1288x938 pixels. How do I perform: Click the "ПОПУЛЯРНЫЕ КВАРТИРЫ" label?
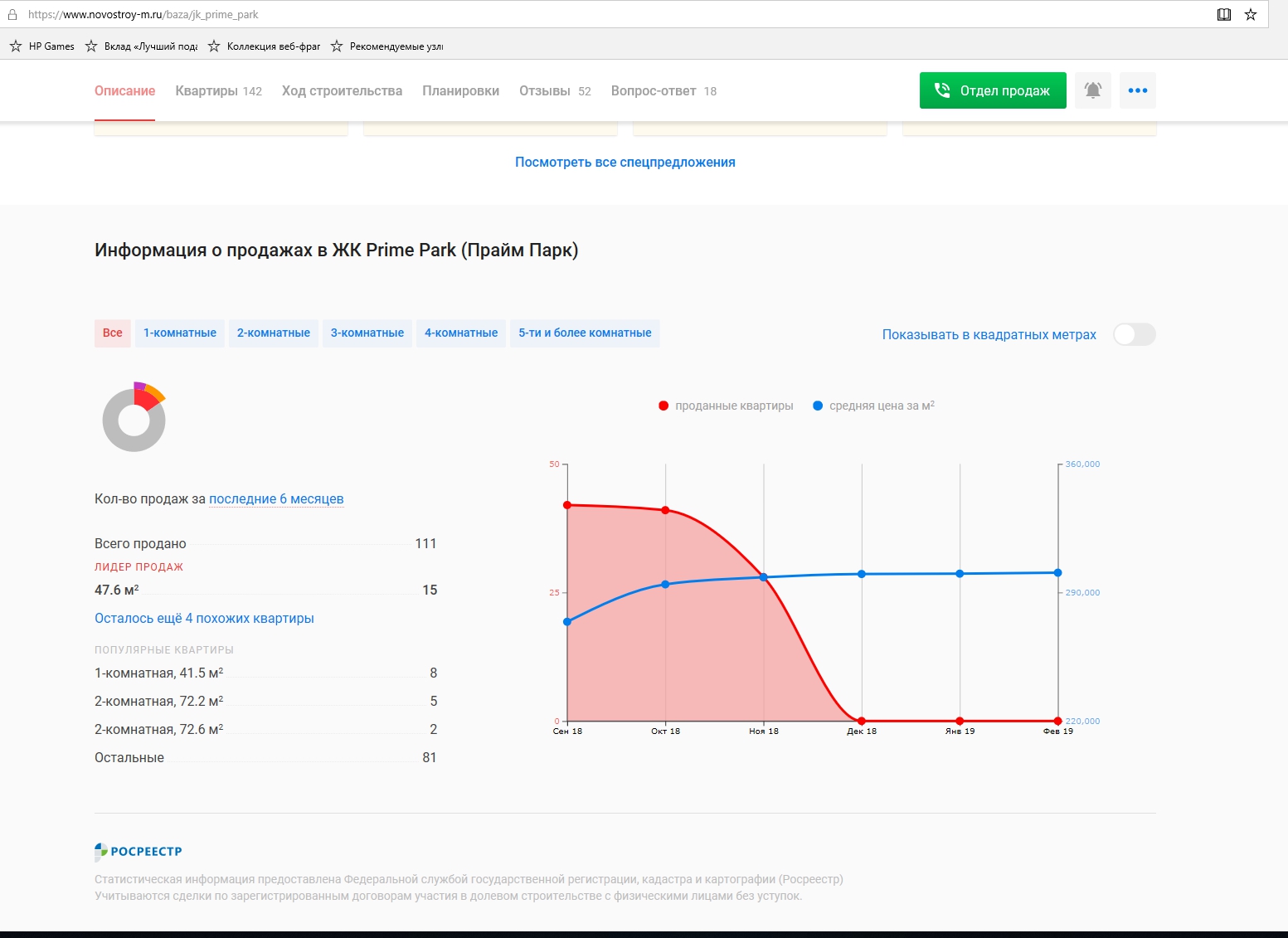coord(164,650)
